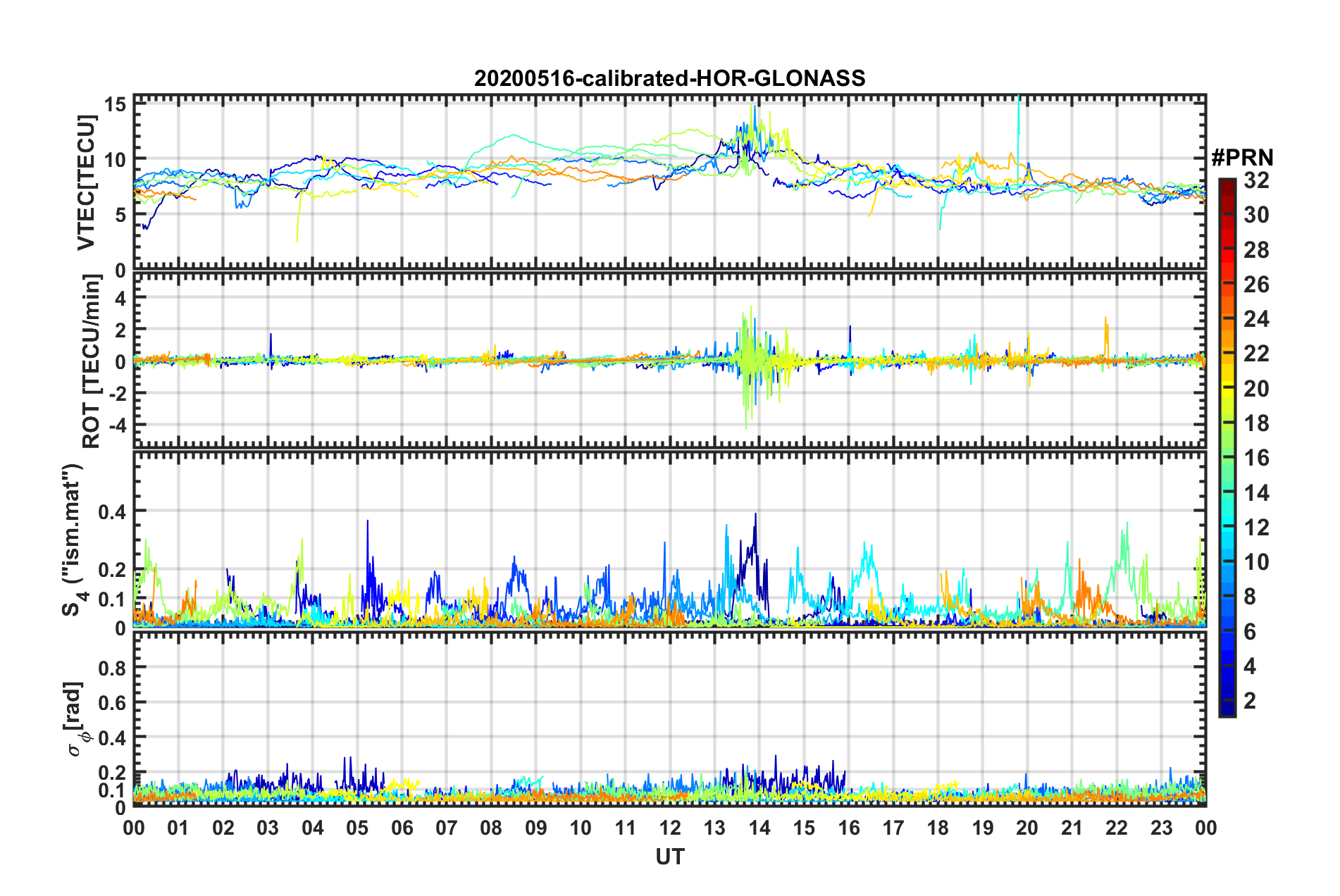
Task: Click x-axis tick label 21
Action: 1072,828
